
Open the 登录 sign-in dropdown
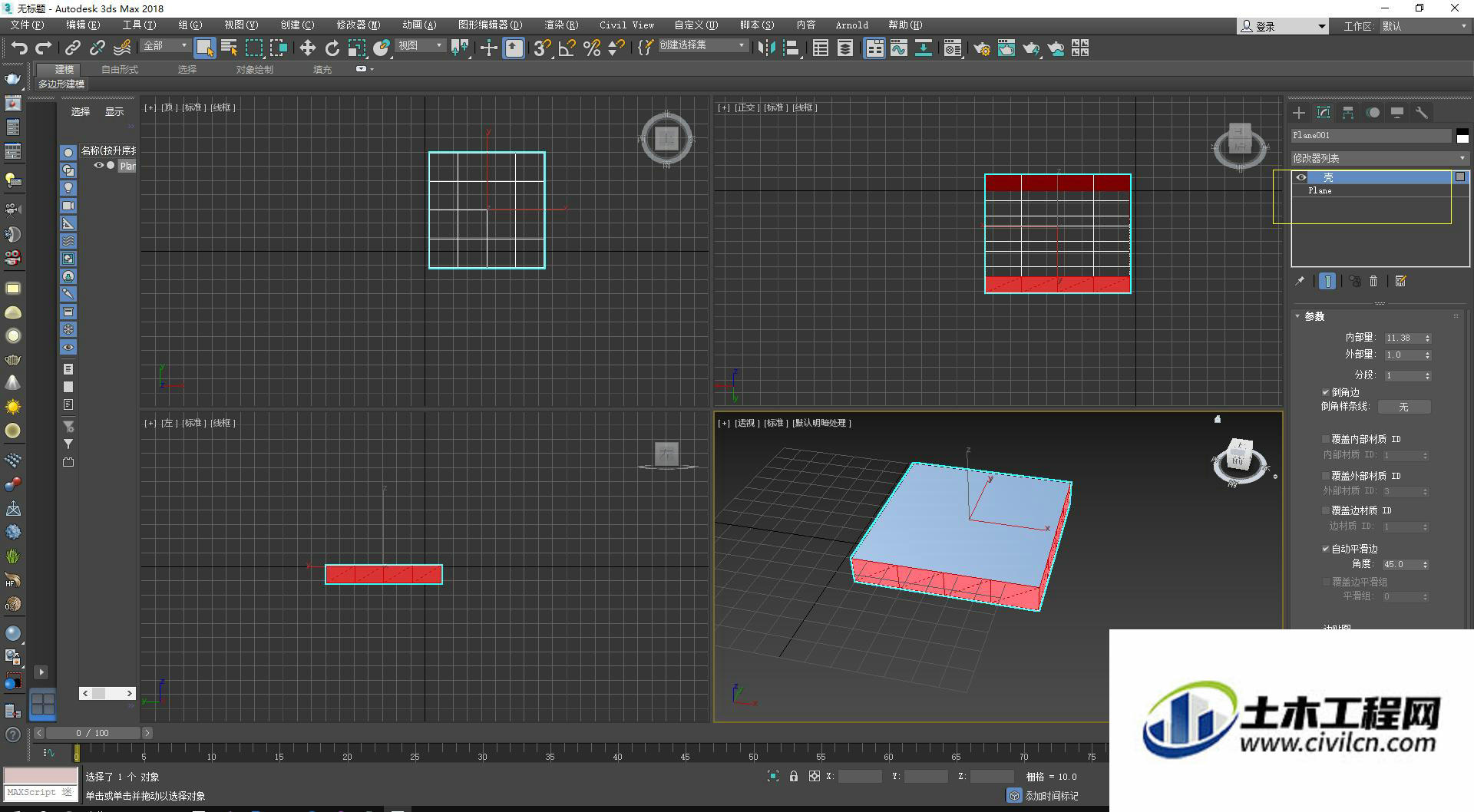pyautogui.click(x=1283, y=26)
